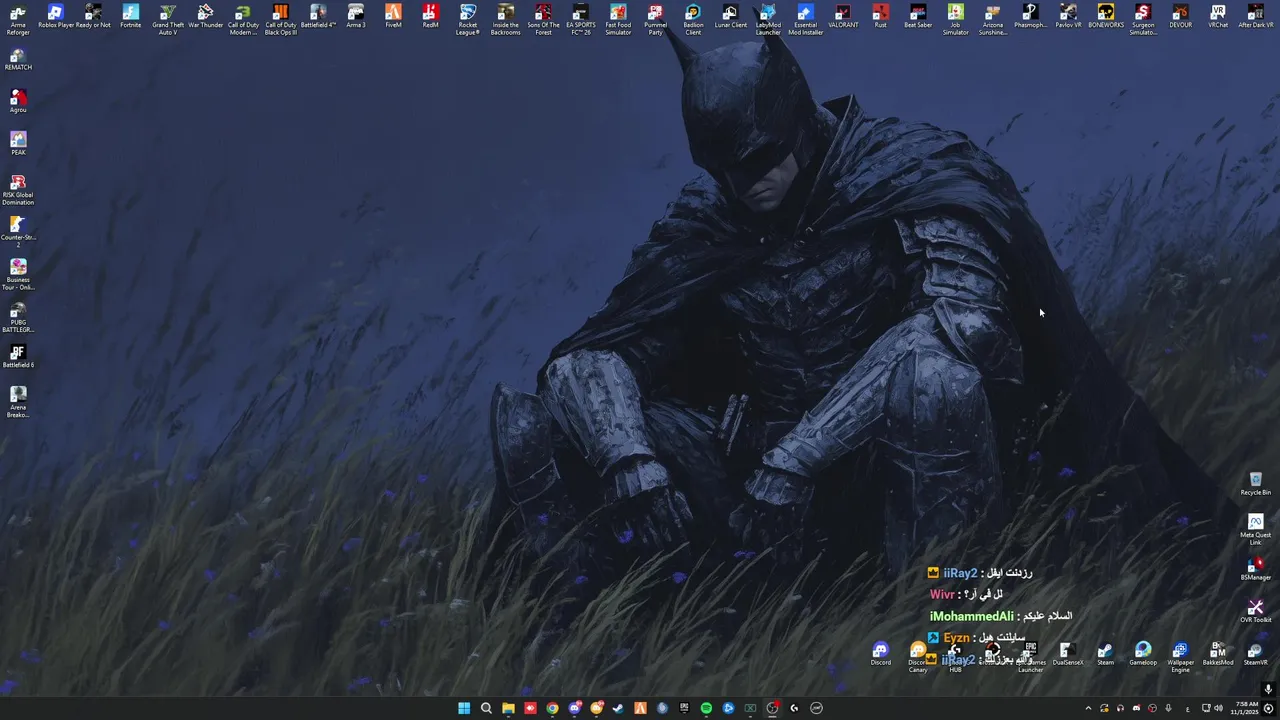Click the Arena Breakout icon
The image size is (1280, 720).
coord(18,401)
